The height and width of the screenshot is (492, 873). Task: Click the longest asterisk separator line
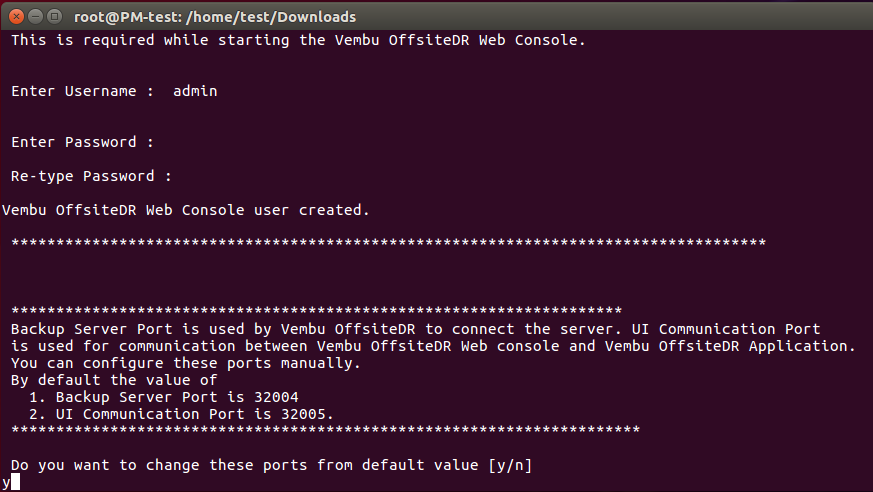[x=389, y=243]
